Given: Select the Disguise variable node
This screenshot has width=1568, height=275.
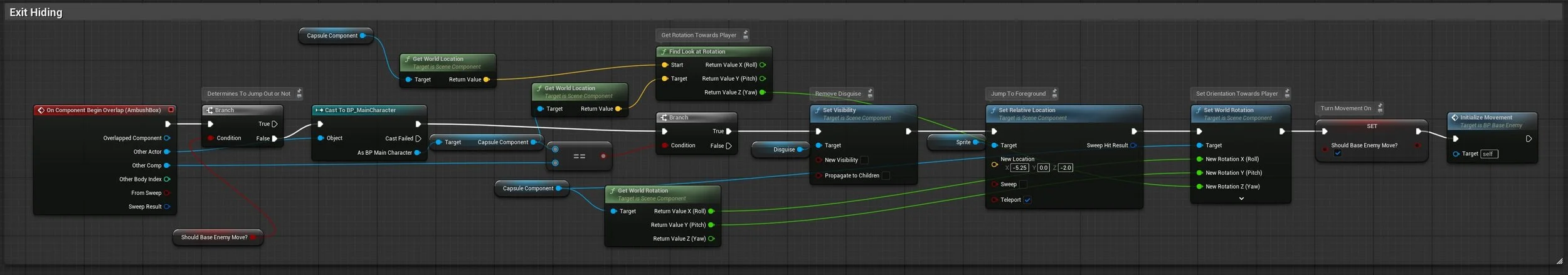Looking at the screenshot, I should (780, 150).
